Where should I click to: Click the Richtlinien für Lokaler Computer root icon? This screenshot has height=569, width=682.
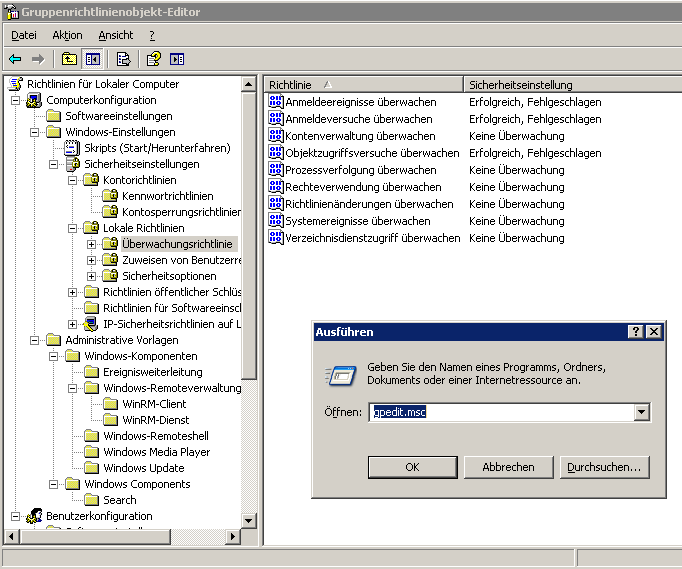point(16,84)
